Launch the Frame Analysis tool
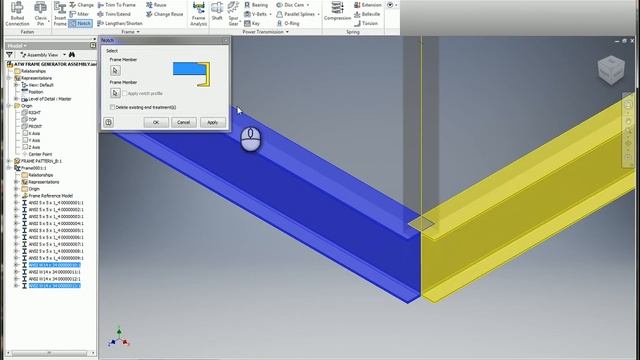The image size is (640, 360). pyautogui.click(x=198, y=14)
